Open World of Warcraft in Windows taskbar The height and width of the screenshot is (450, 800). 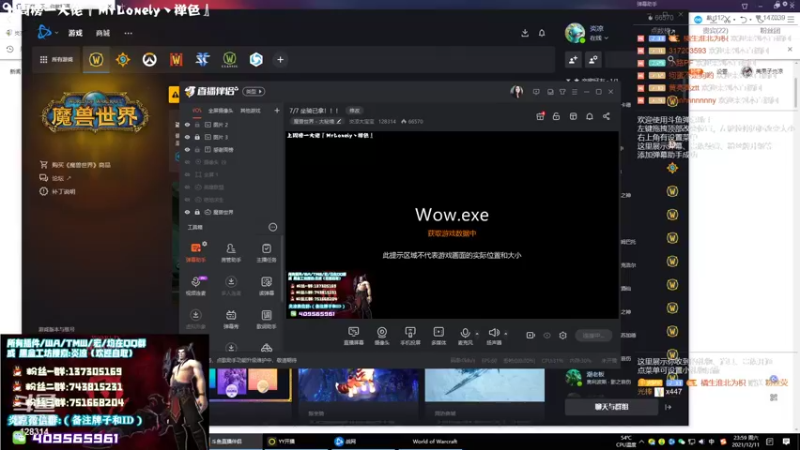click(x=435, y=441)
